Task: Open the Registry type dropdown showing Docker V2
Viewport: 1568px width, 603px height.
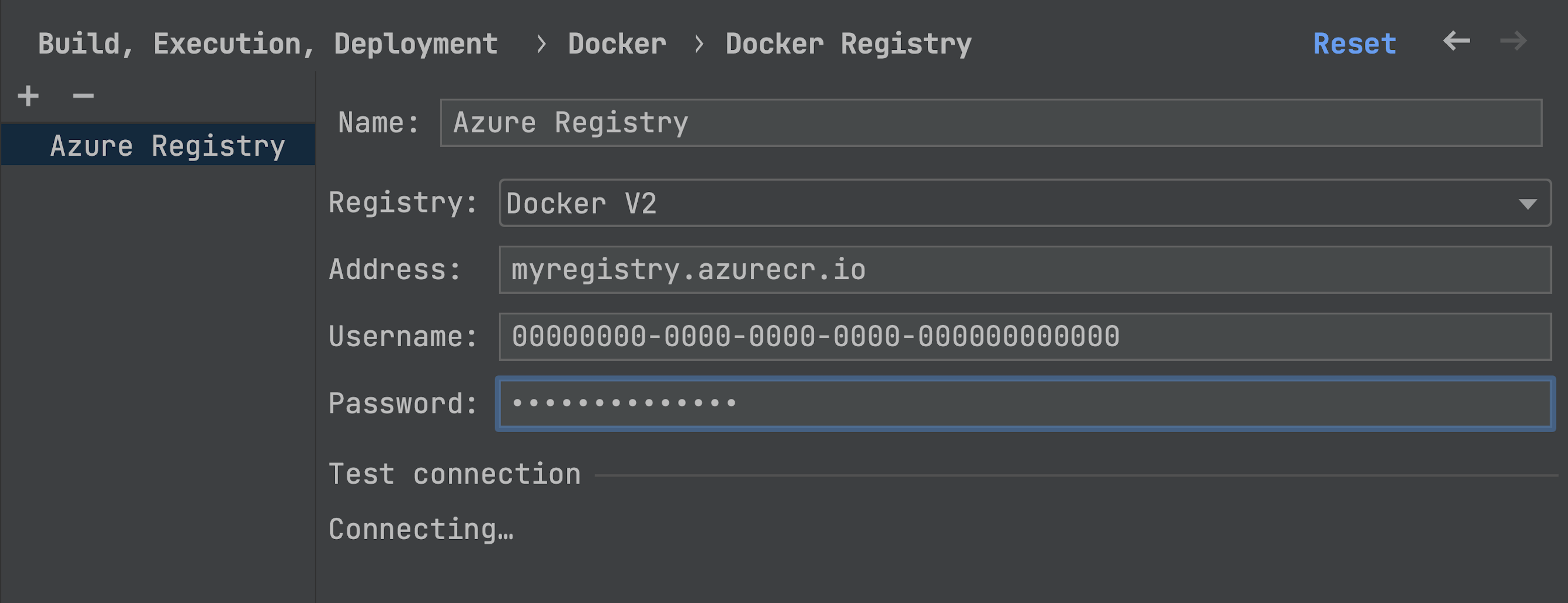Action: pyautogui.click(x=1024, y=203)
